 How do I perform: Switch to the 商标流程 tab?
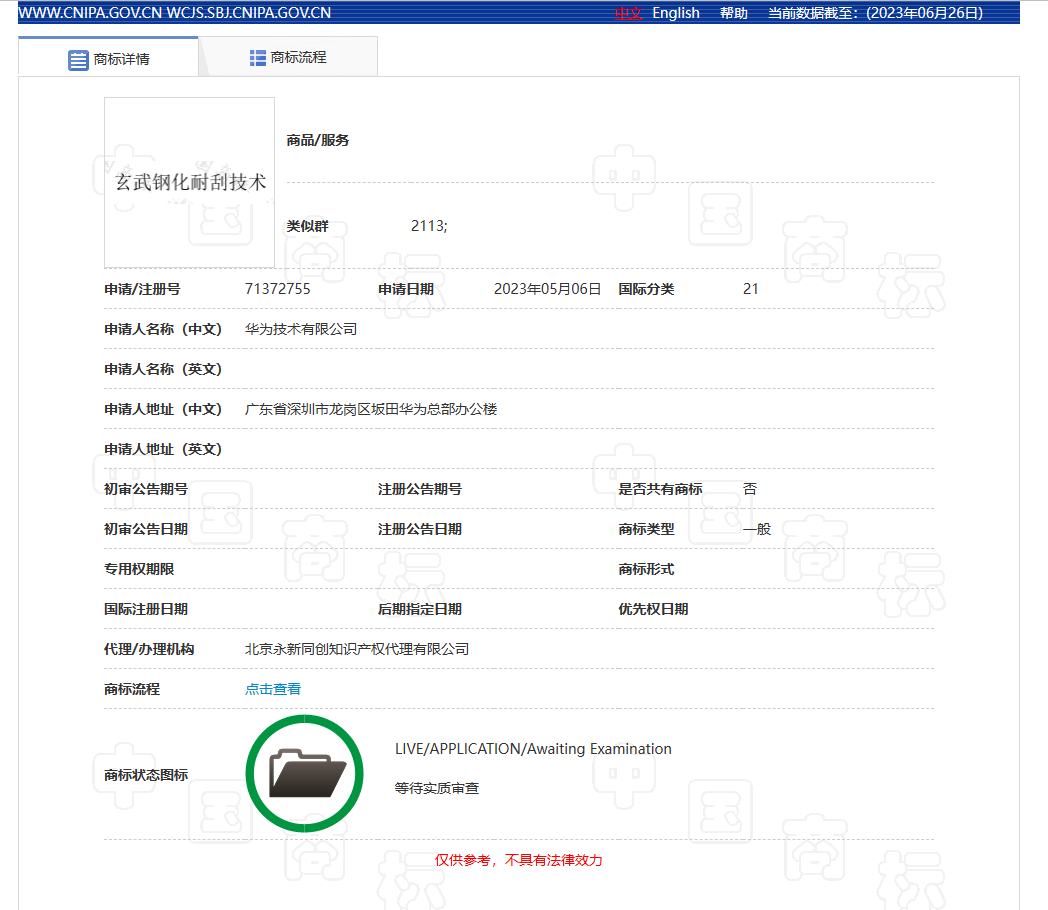coord(288,57)
